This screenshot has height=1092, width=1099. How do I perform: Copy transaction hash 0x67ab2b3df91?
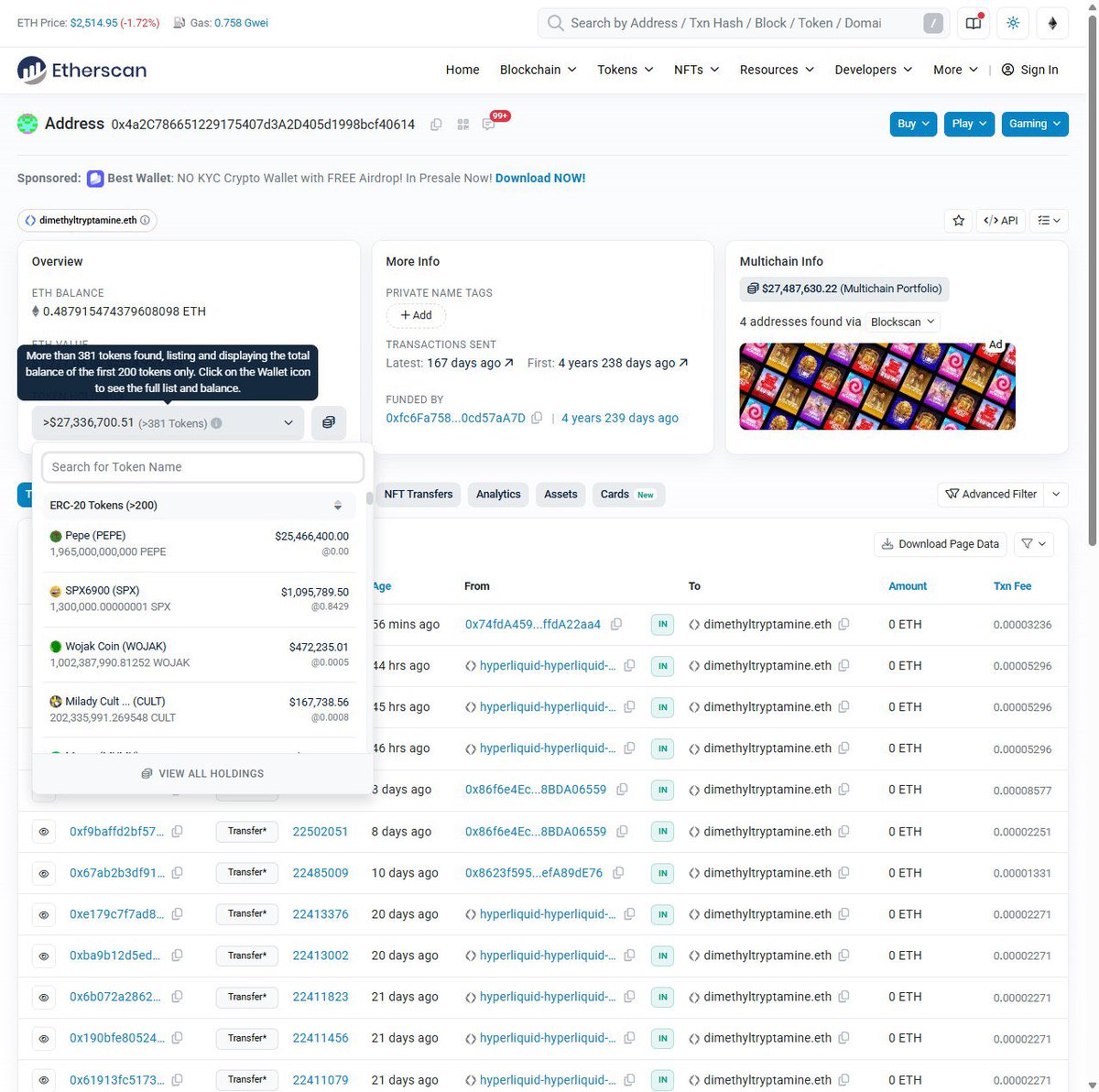[x=177, y=873]
